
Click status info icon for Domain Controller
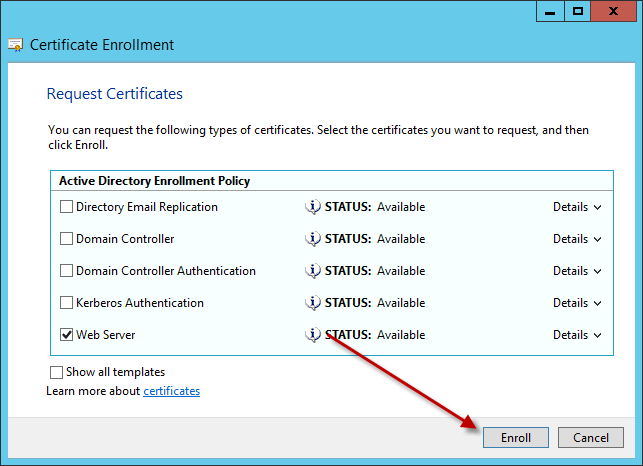[x=313, y=239]
